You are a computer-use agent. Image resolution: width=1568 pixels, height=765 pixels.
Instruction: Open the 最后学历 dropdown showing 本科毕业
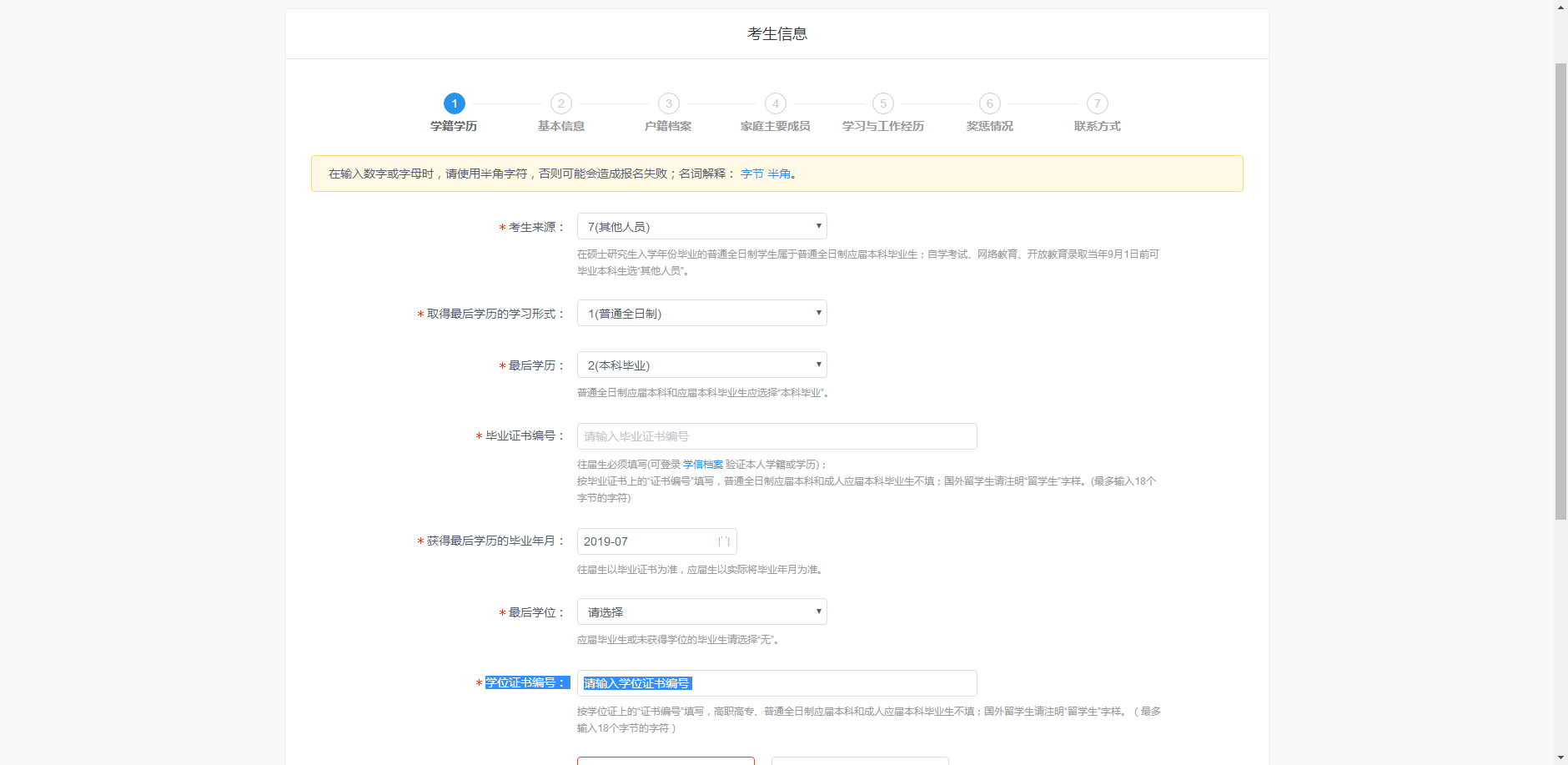click(x=701, y=365)
